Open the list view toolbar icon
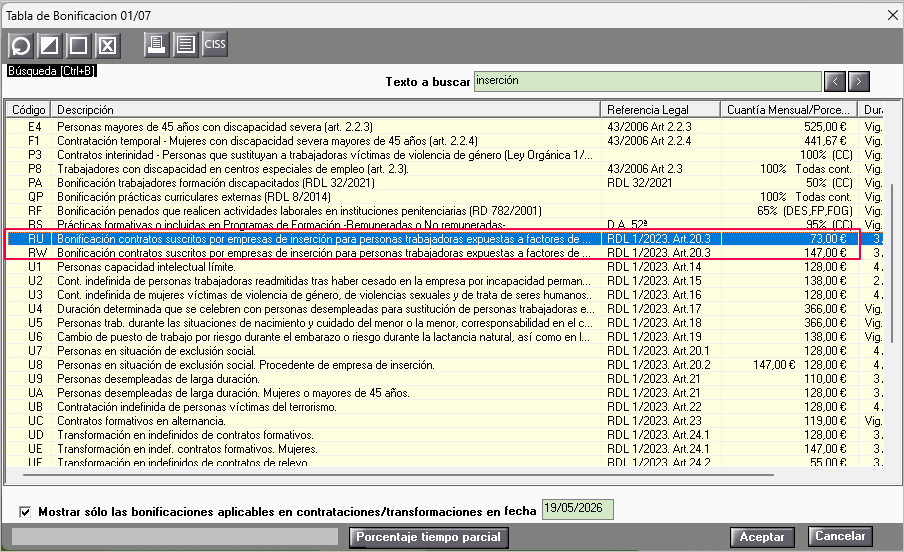This screenshot has width=904, height=552. (185, 44)
